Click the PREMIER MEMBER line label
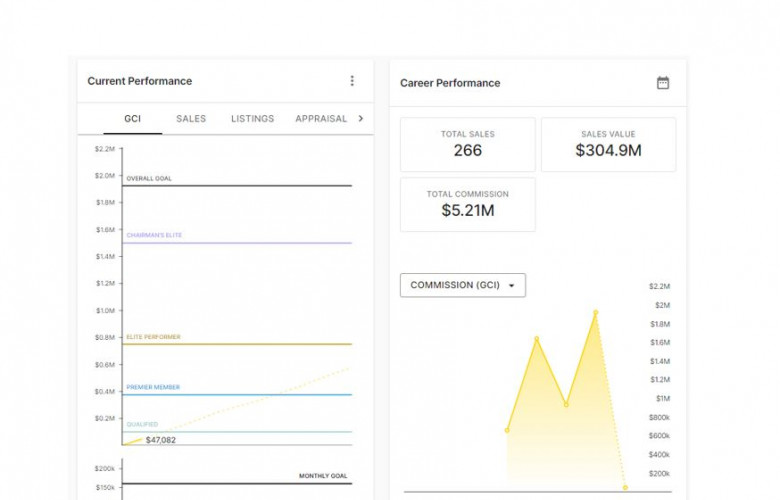Viewport: 780px width, 500px height. (x=153, y=387)
